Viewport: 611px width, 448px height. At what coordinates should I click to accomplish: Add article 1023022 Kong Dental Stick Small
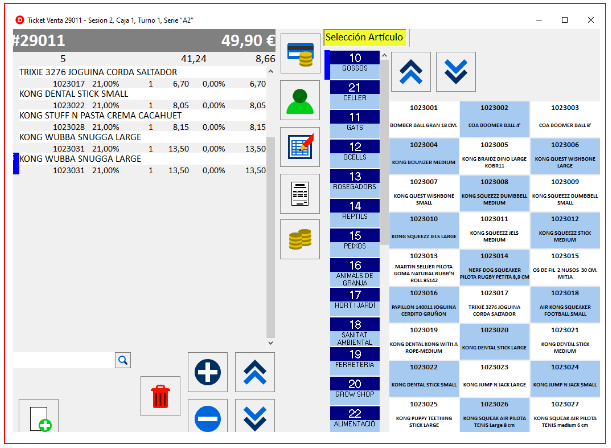click(424, 378)
